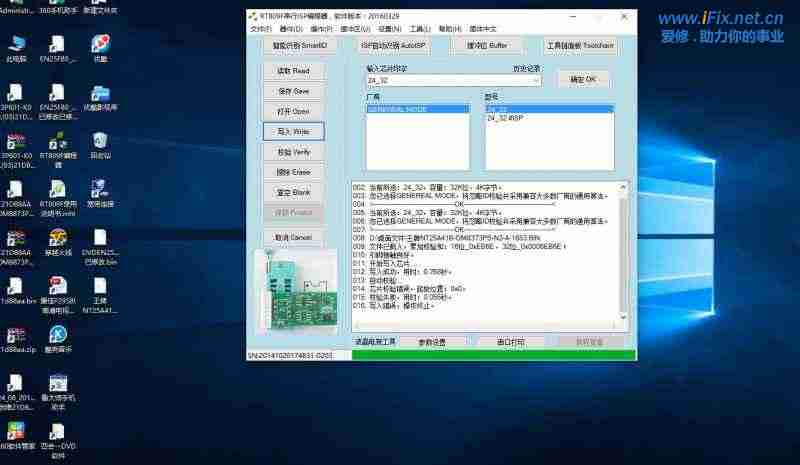Open the Recycle Bin desktop icon
The width and height of the screenshot is (800, 465).
pos(100,142)
